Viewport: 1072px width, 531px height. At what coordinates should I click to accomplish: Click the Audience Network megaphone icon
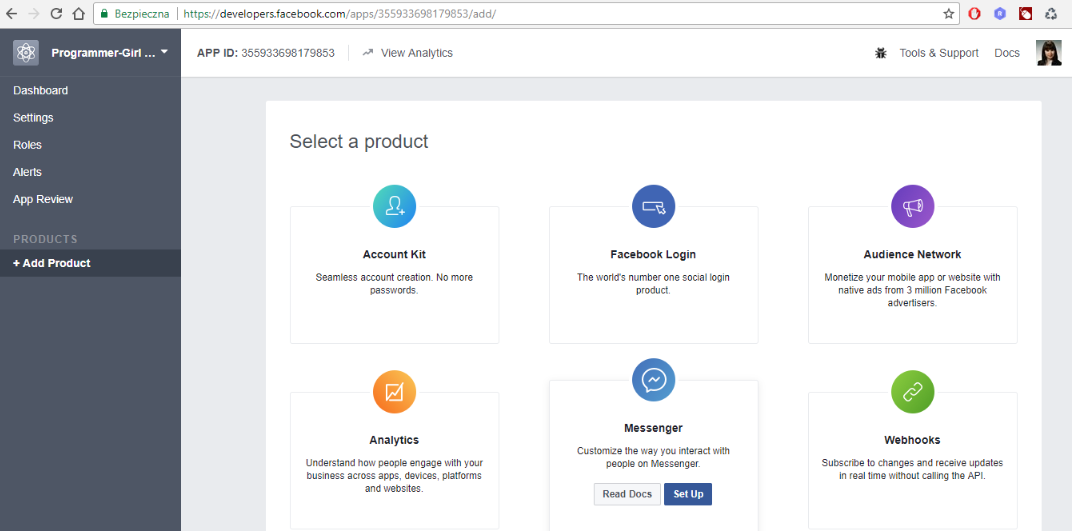(x=912, y=206)
